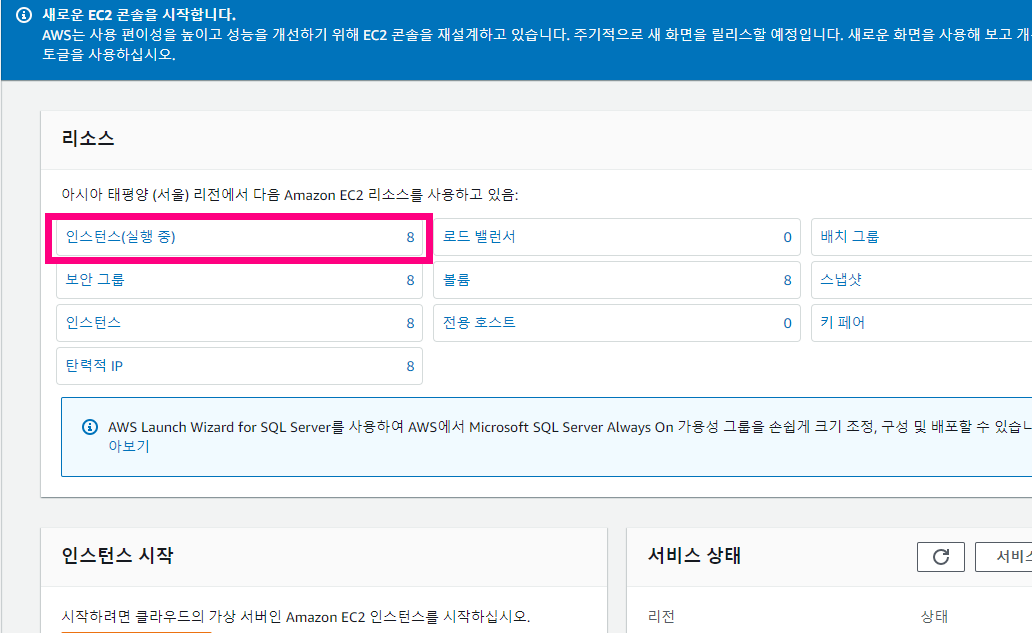Viewport: 1032px width, 633px height.
Task: Click the 상태 column label
Action: [934, 617]
